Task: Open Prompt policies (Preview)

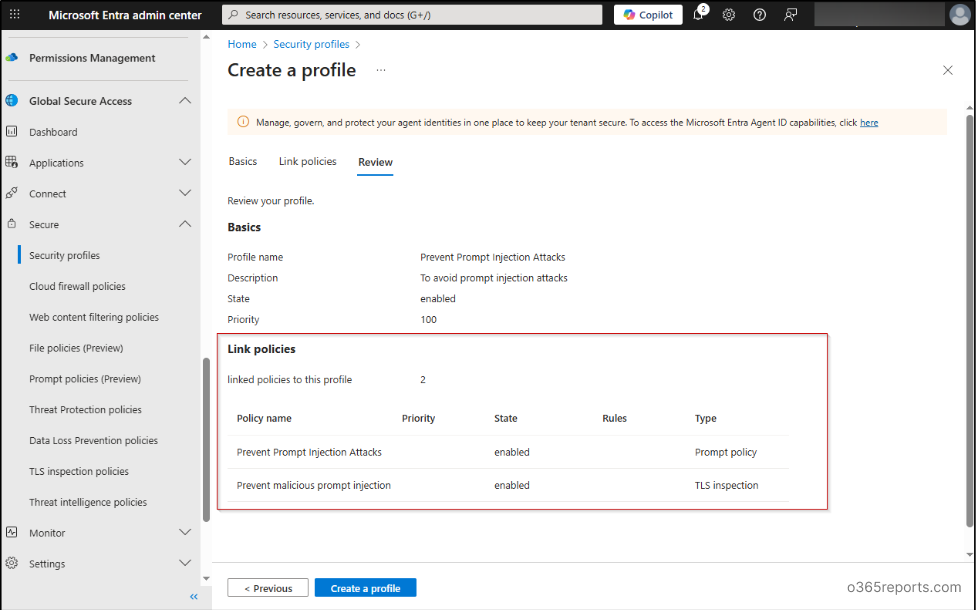Action: (x=85, y=378)
